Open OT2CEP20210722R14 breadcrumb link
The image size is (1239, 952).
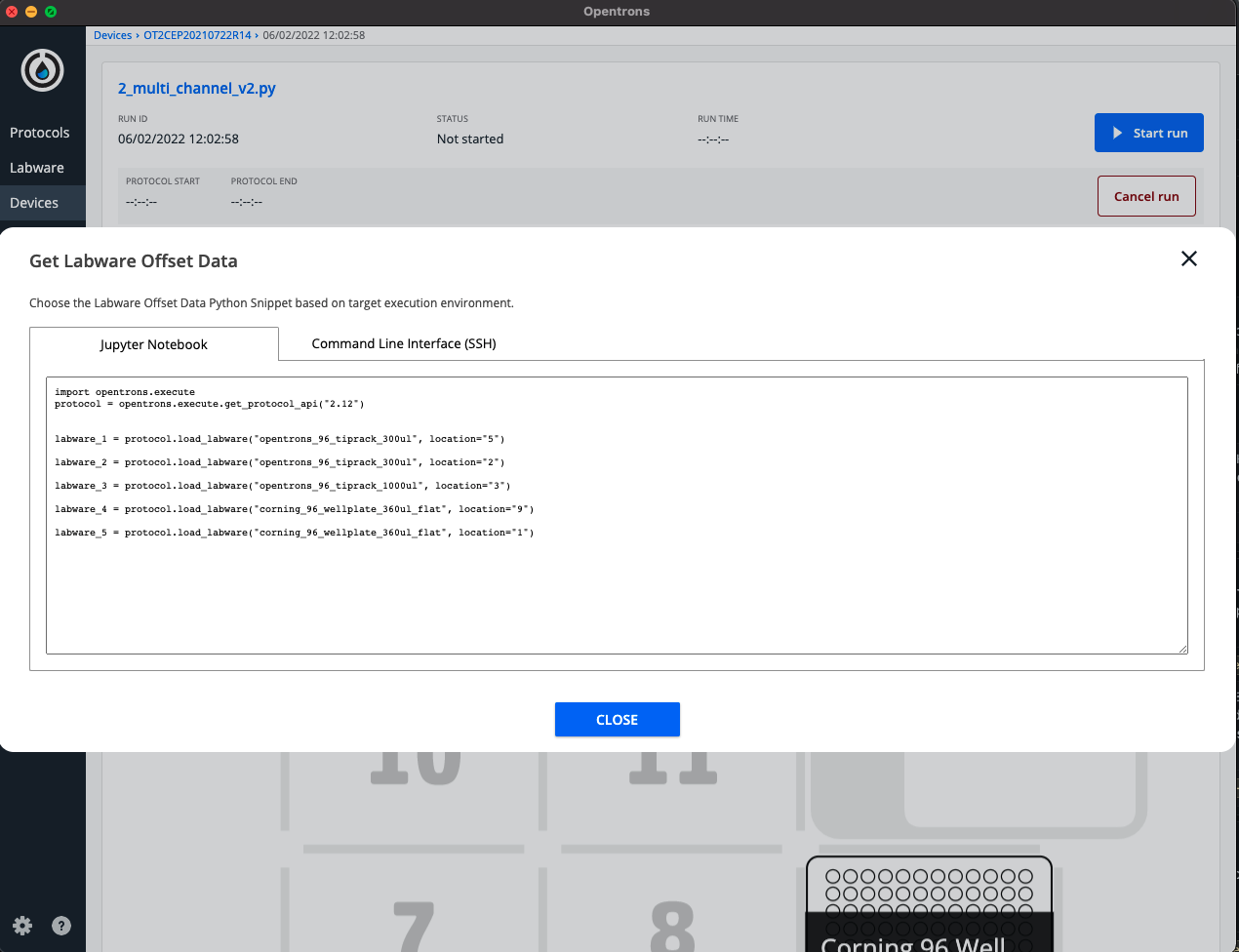[x=198, y=35]
